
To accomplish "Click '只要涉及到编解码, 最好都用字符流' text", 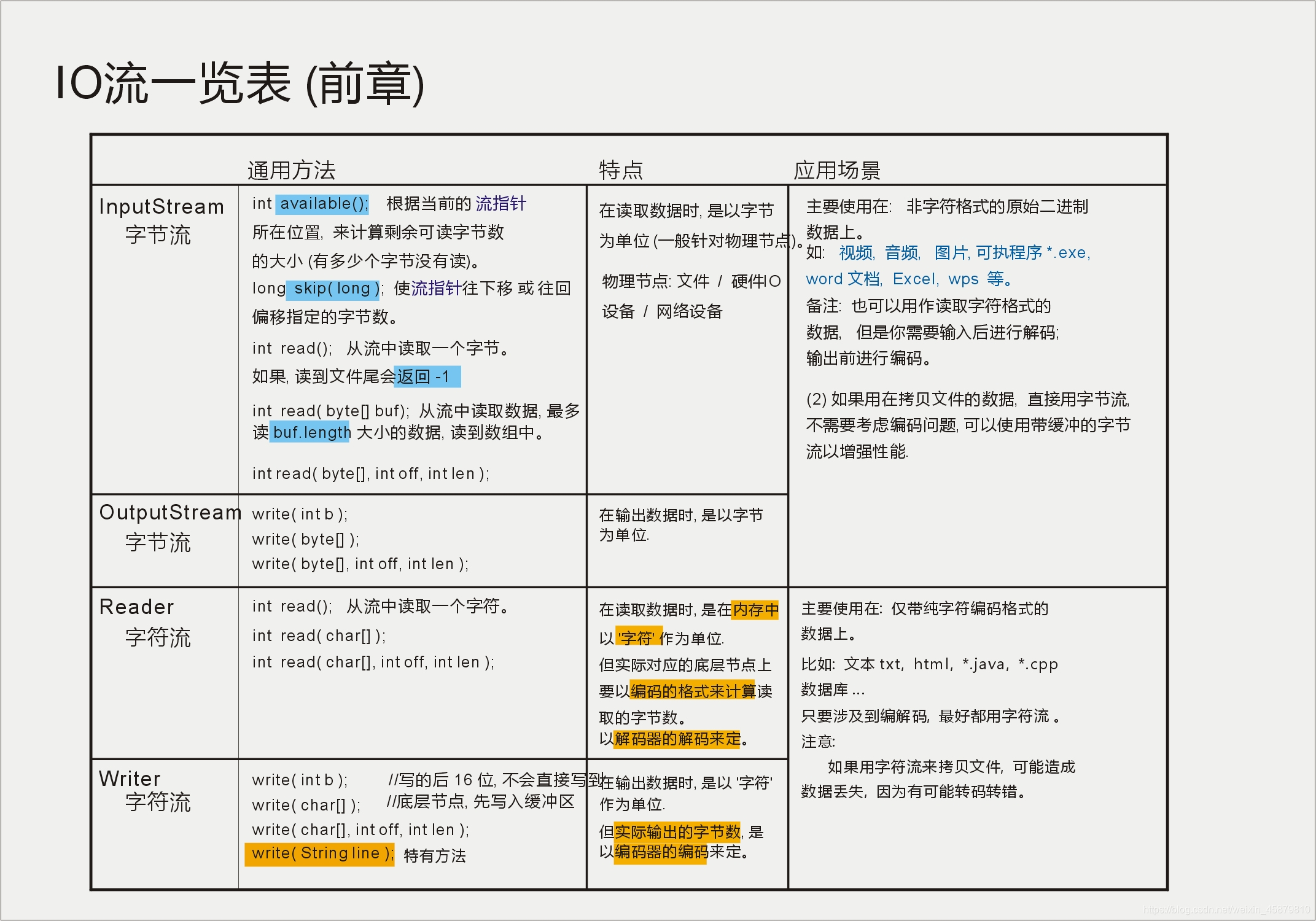I will click(925, 716).
